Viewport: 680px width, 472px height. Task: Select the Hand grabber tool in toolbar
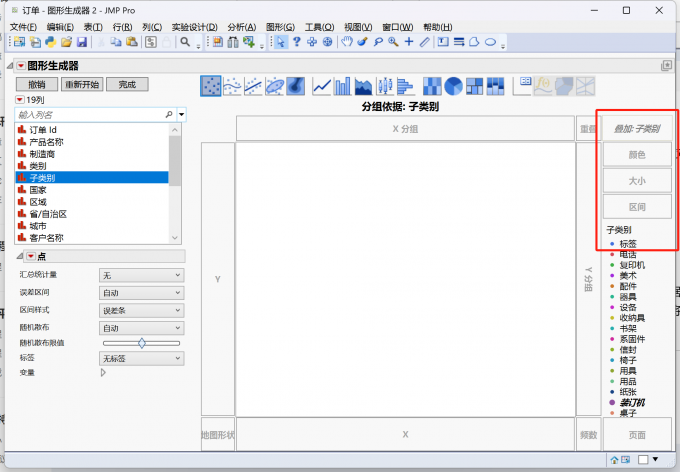pyautogui.click(x=347, y=42)
